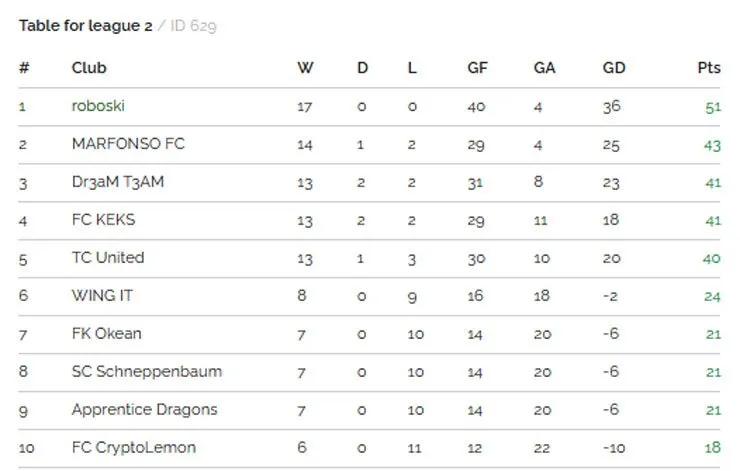This screenshot has width=740, height=471.
Task: Click the D column header
Action: [362, 67]
